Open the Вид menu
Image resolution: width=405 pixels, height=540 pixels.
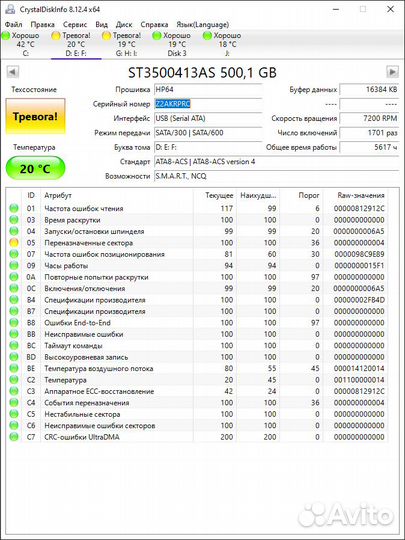pos(101,24)
